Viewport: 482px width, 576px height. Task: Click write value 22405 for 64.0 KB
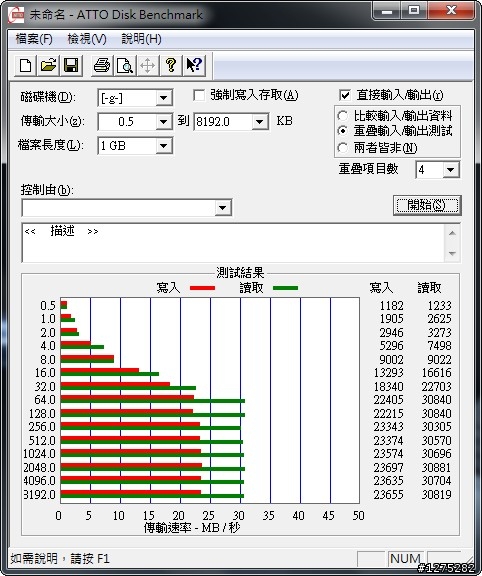click(x=388, y=400)
